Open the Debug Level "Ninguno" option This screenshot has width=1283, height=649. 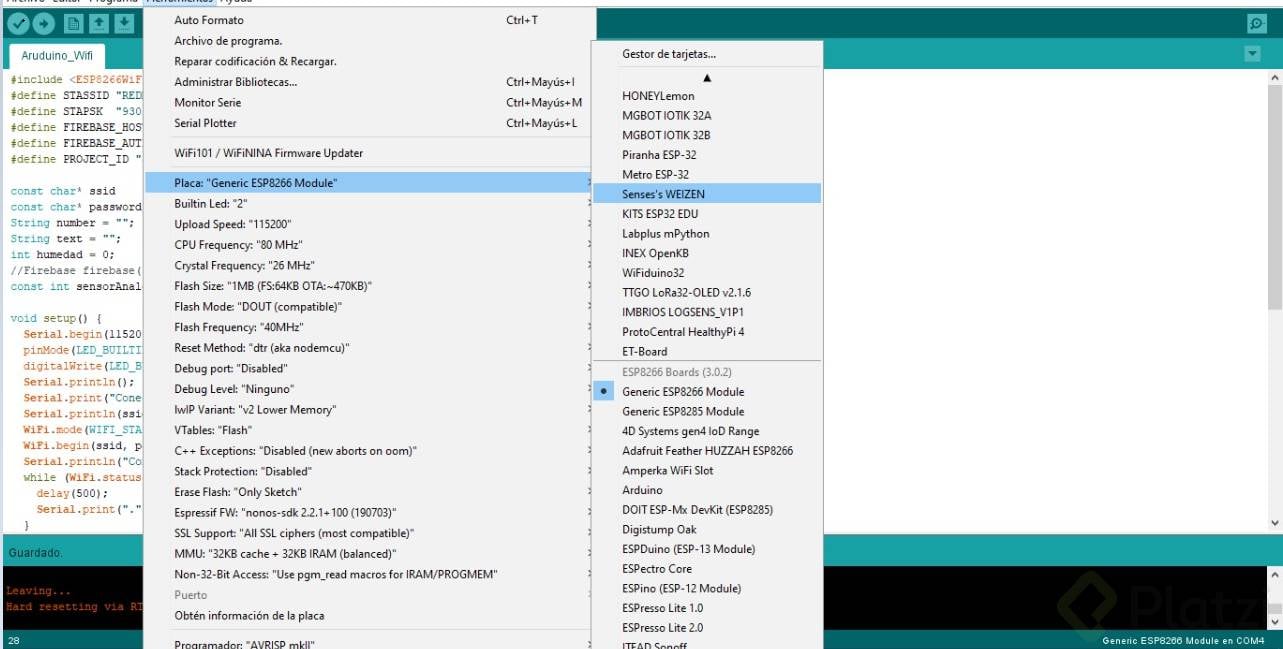tap(370, 389)
